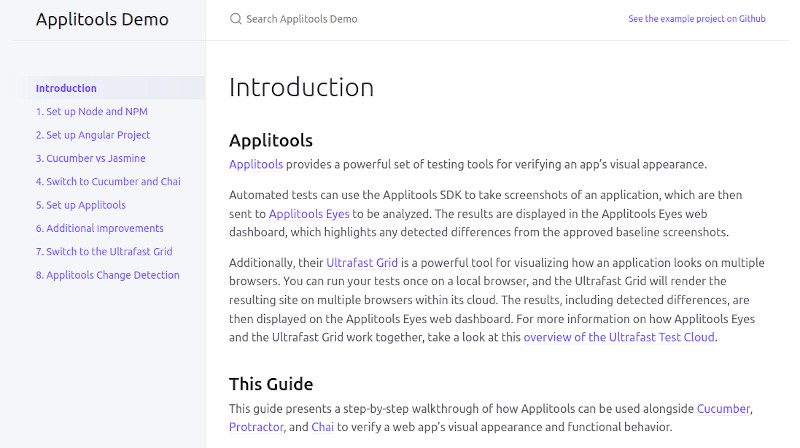The width and height of the screenshot is (800, 448).
Task: Open overview of the Ultrafast Test Cloud
Action: pos(619,337)
